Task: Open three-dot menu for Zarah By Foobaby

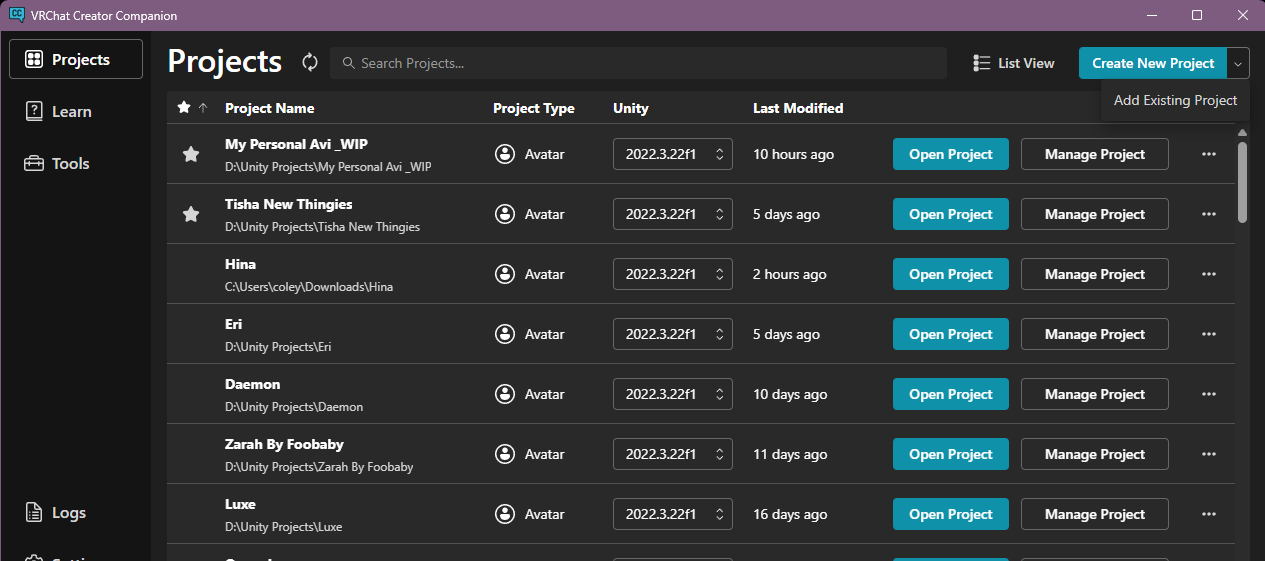Action: point(1208,454)
